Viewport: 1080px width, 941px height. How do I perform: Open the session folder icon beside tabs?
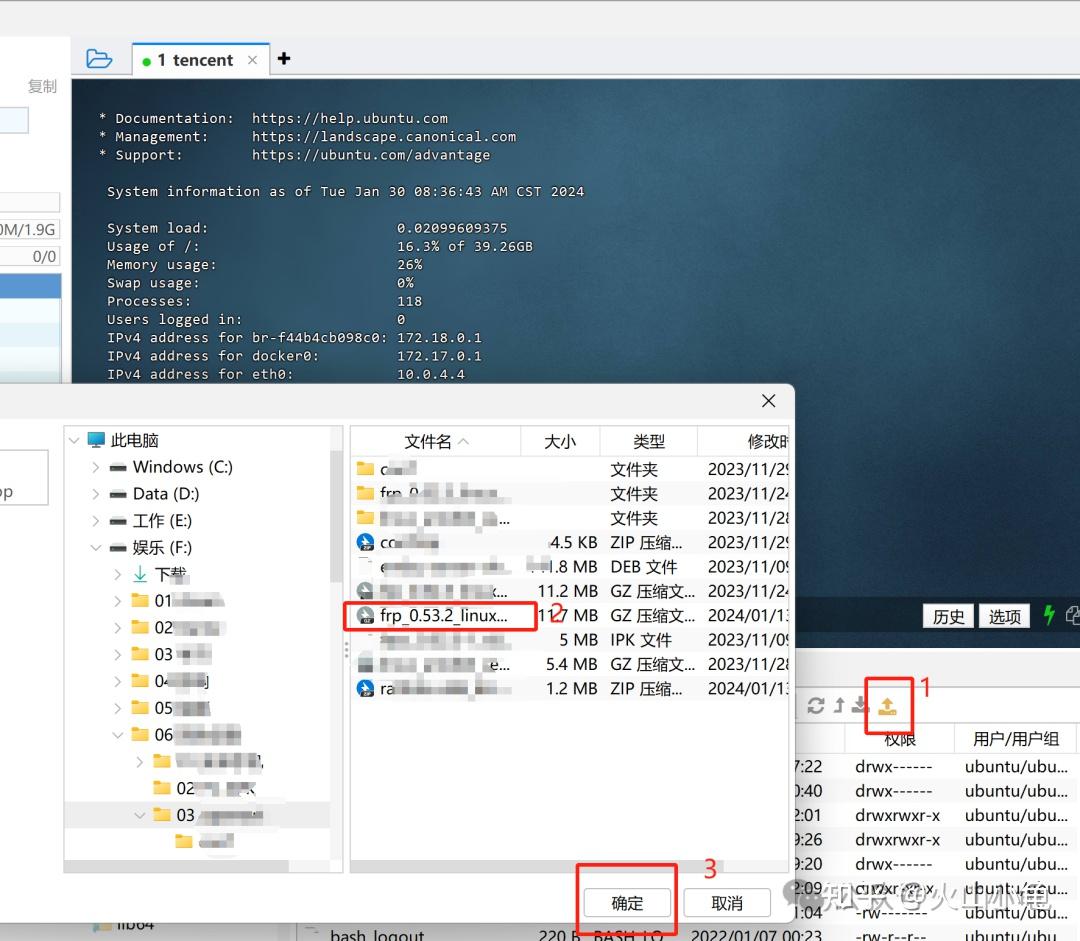pos(99,59)
